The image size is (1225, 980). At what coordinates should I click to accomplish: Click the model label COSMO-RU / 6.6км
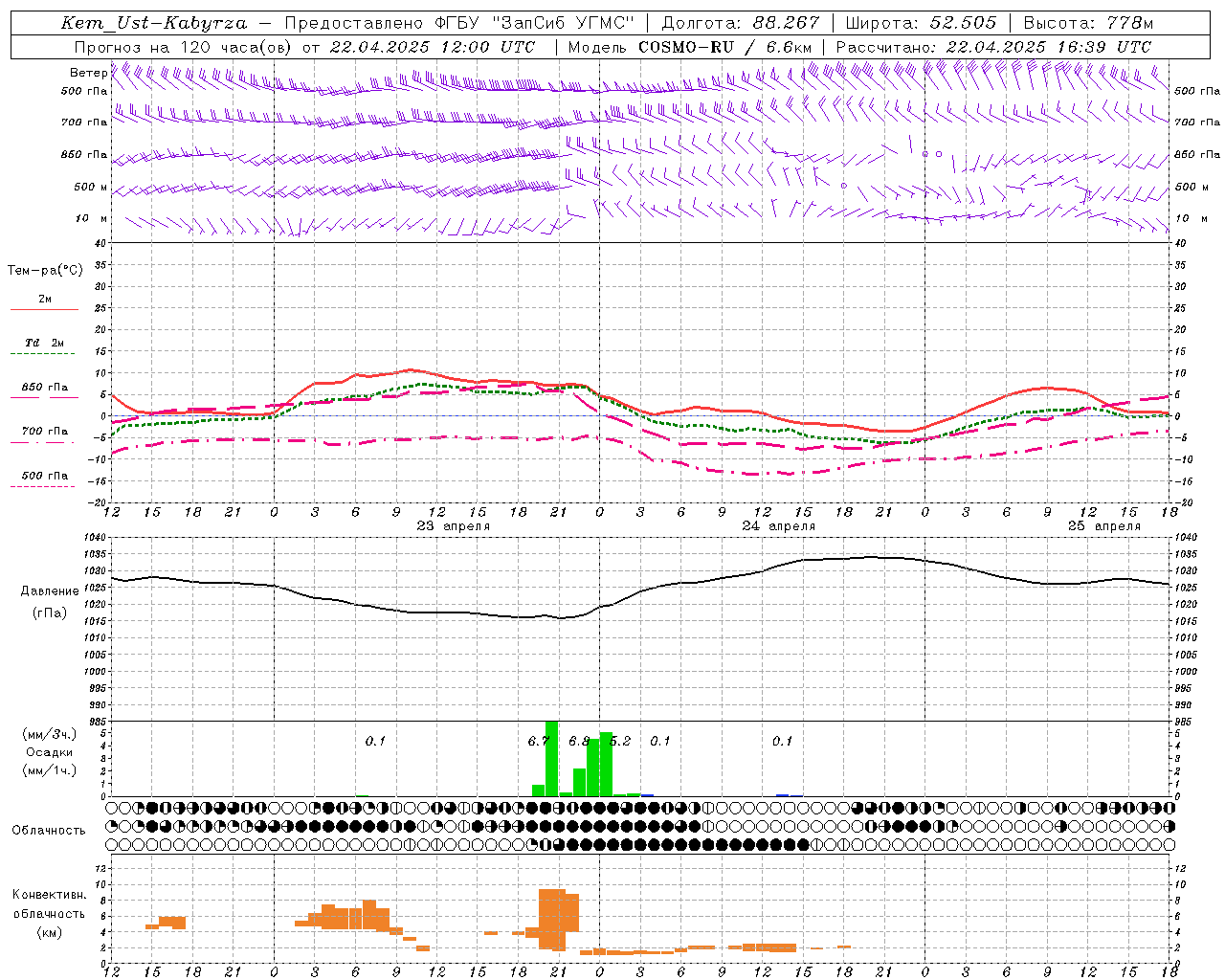click(724, 47)
